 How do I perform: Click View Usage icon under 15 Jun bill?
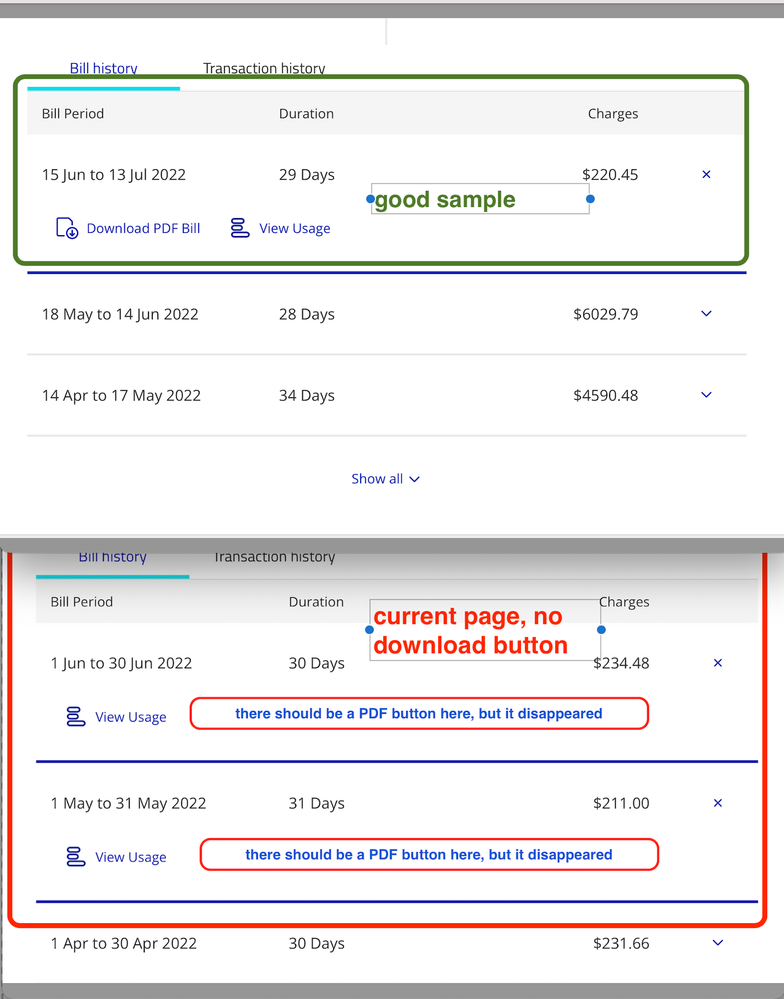click(239, 229)
